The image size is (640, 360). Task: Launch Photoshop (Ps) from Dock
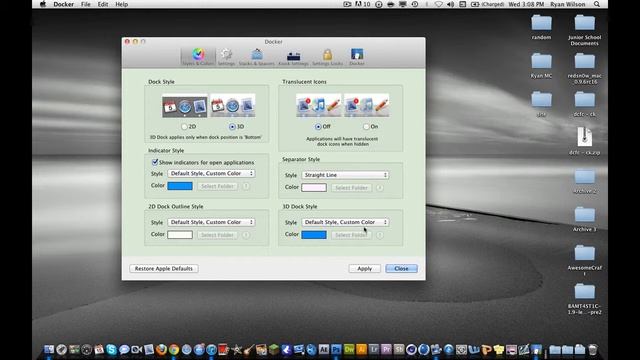(x=336, y=349)
